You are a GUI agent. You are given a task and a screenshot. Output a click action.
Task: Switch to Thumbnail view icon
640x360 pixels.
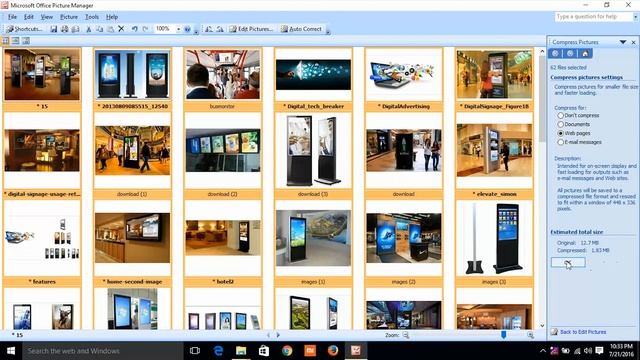(x=5, y=40)
